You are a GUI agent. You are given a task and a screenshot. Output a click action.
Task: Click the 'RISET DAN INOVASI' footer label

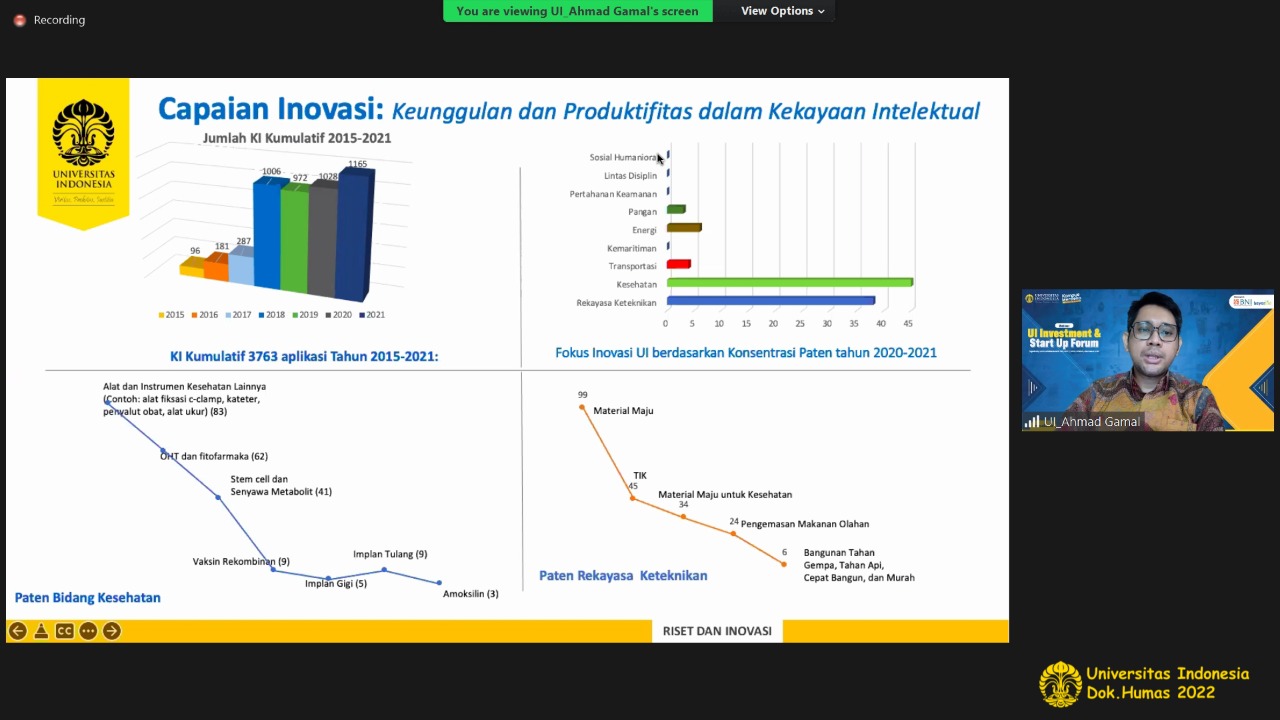pos(717,631)
